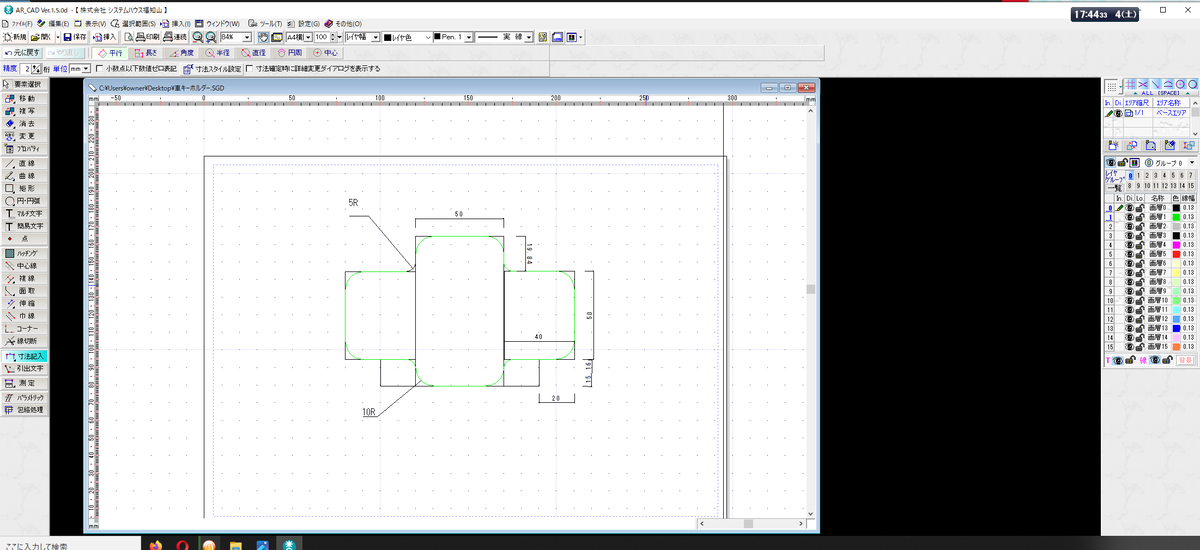
Task: Toggle visibility eye for layer 画層15
Action: tap(1131, 346)
